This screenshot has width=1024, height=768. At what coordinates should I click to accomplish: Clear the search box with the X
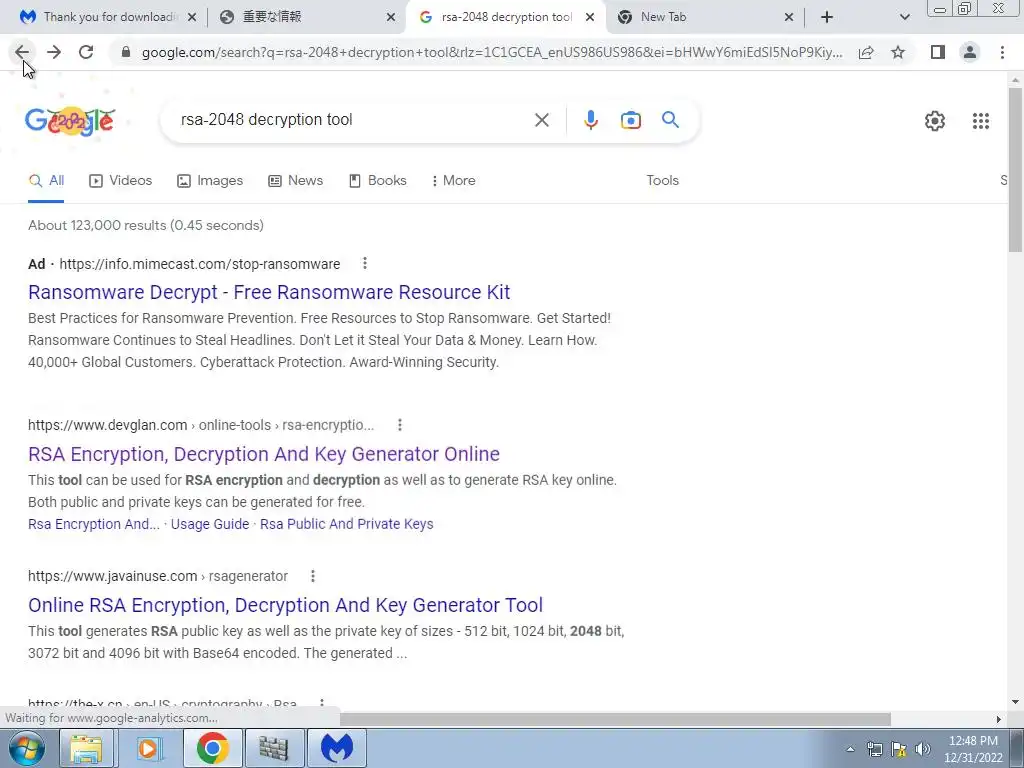coord(541,120)
